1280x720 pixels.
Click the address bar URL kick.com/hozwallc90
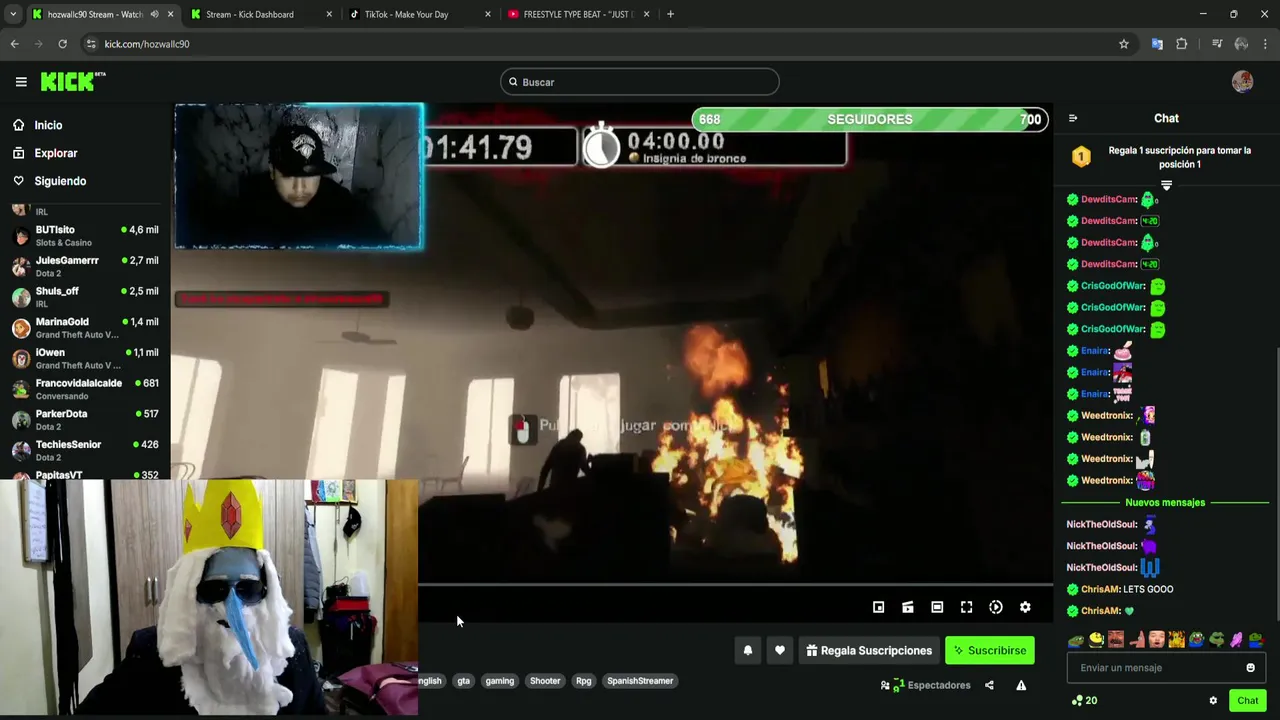coord(147,44)
